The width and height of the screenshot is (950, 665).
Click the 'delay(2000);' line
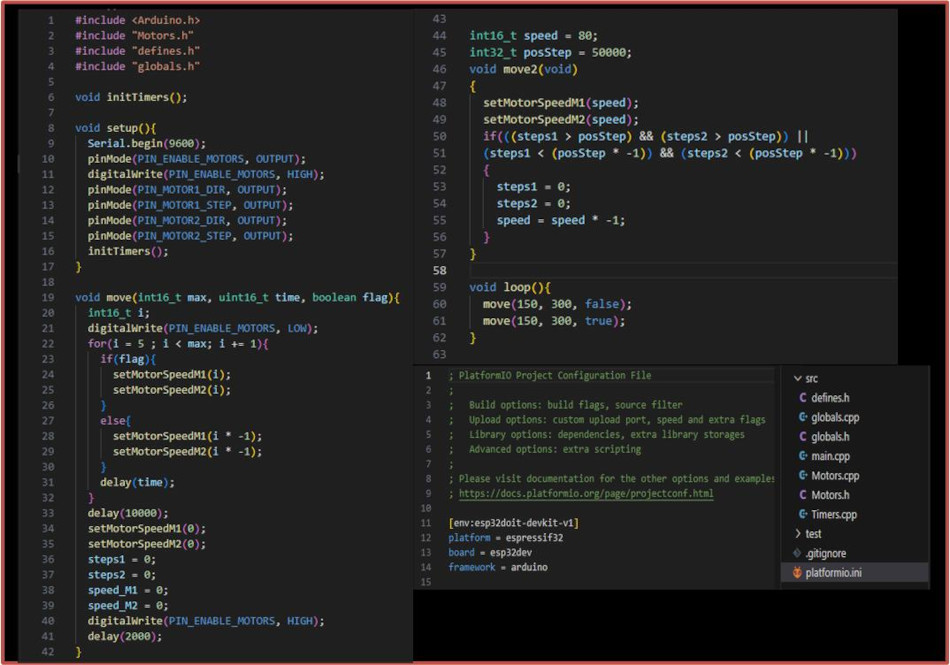(x=125, y=636)
